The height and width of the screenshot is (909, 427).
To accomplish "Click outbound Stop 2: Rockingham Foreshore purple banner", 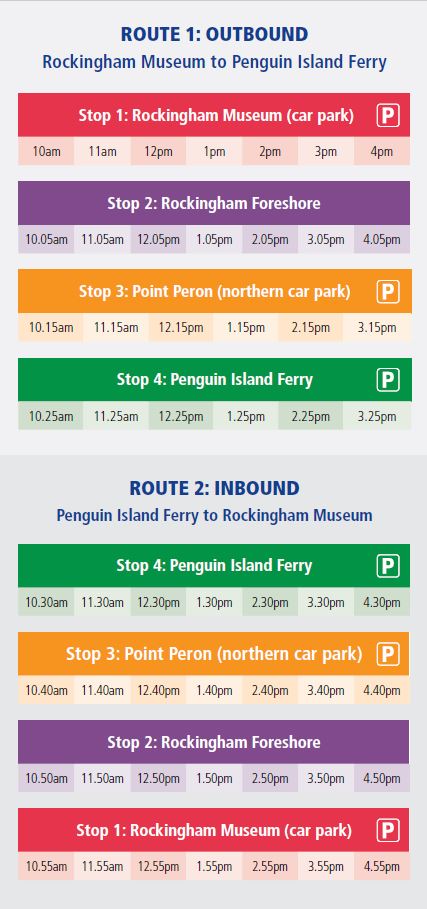I will [214, 203].
